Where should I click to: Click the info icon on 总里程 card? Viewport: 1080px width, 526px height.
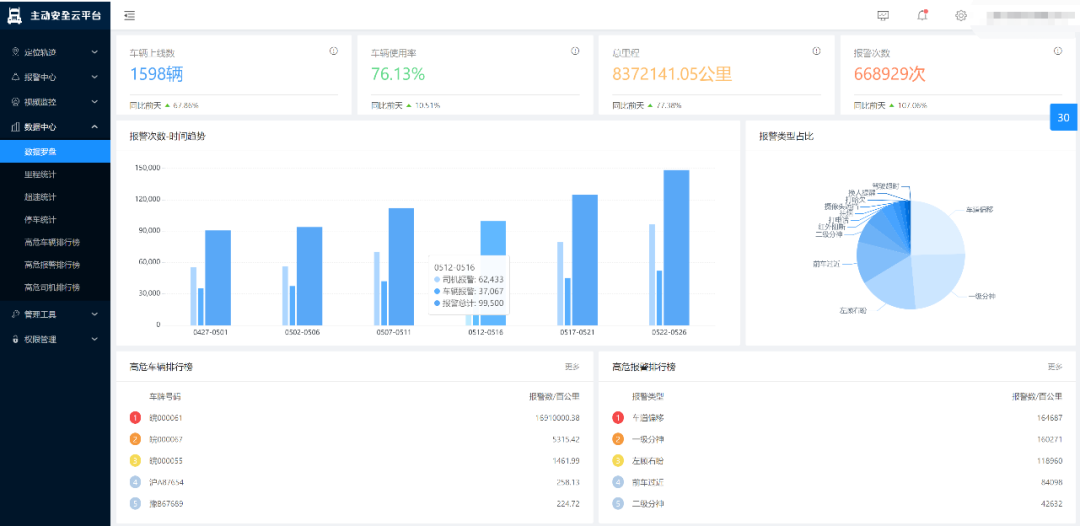click(816, 51)
